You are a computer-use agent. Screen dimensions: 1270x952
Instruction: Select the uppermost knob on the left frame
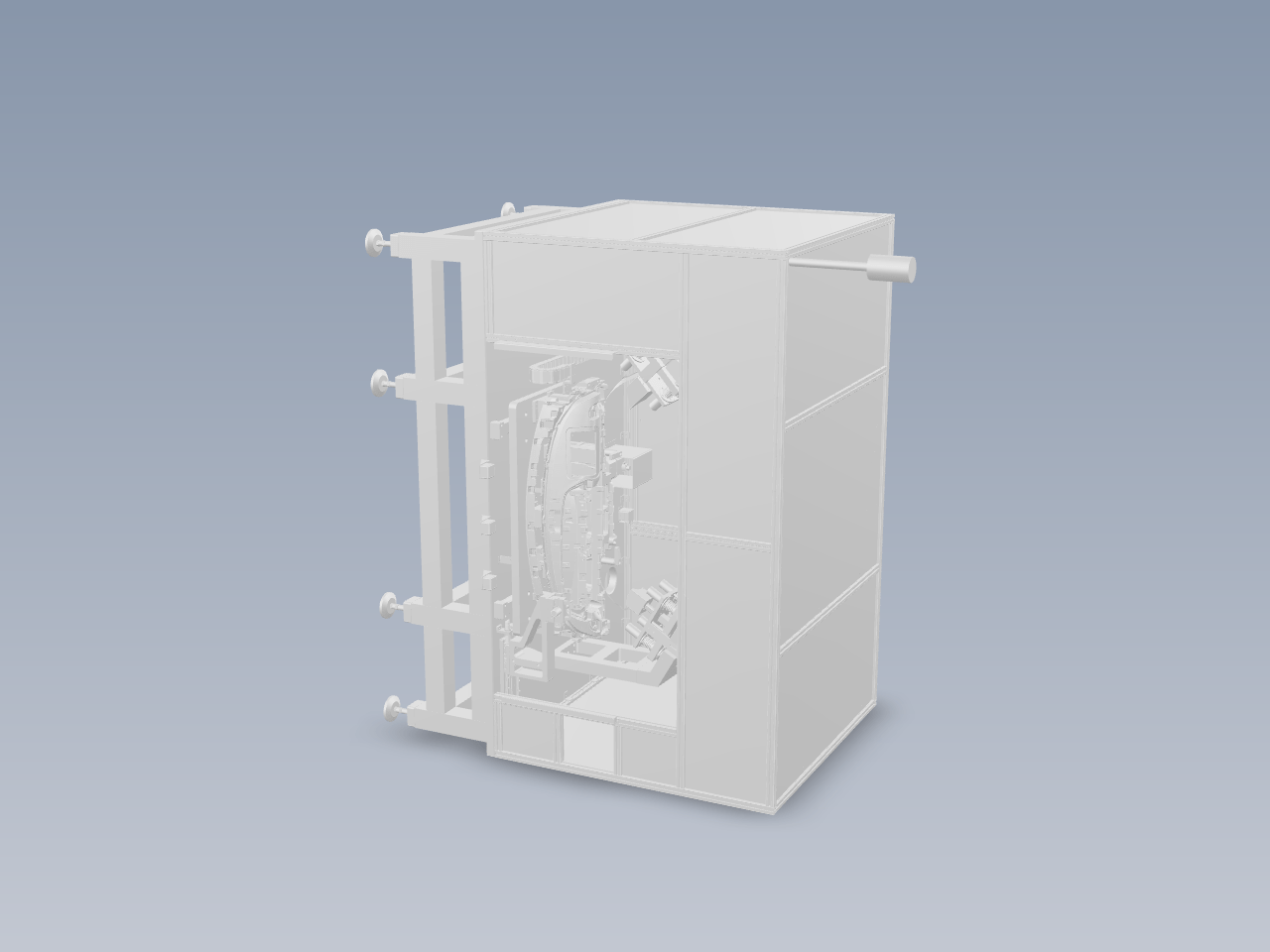click(376, 242)
